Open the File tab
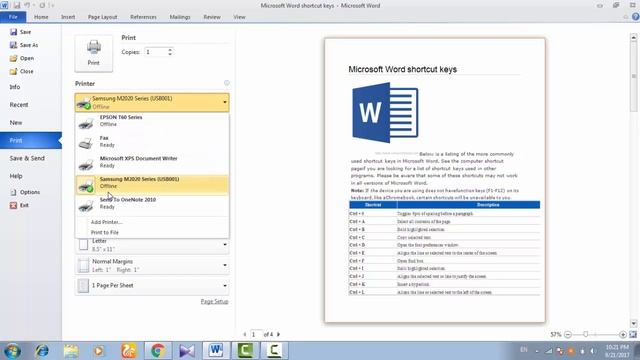 click(x=13, y=17)
